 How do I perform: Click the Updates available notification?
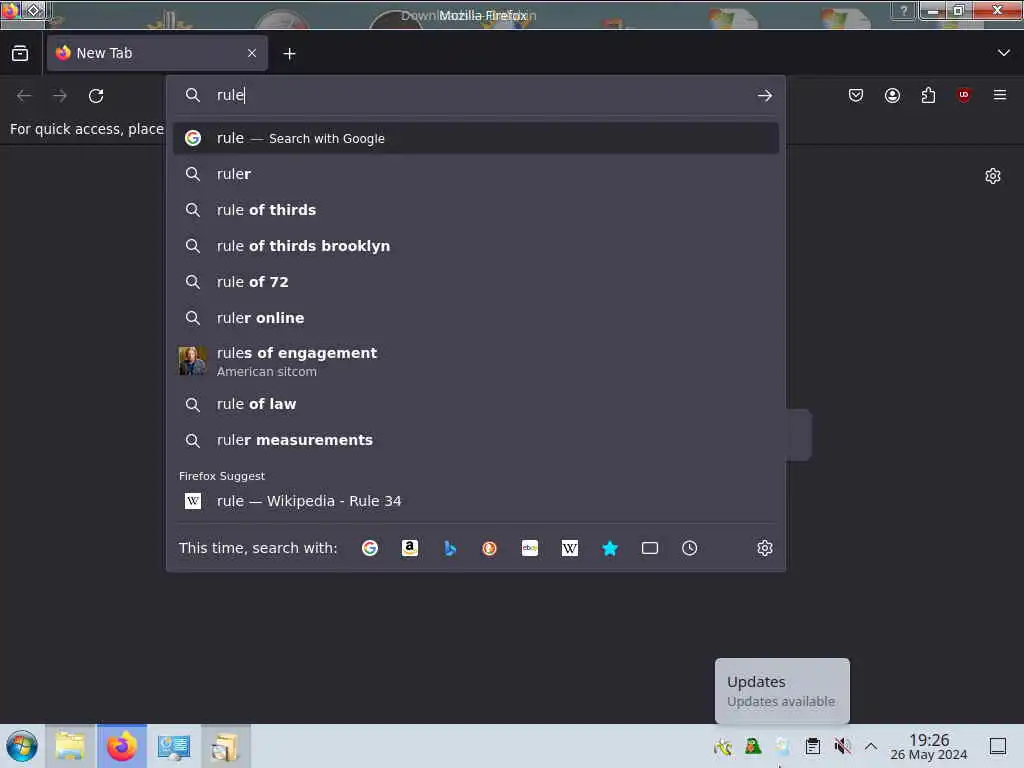782,691
